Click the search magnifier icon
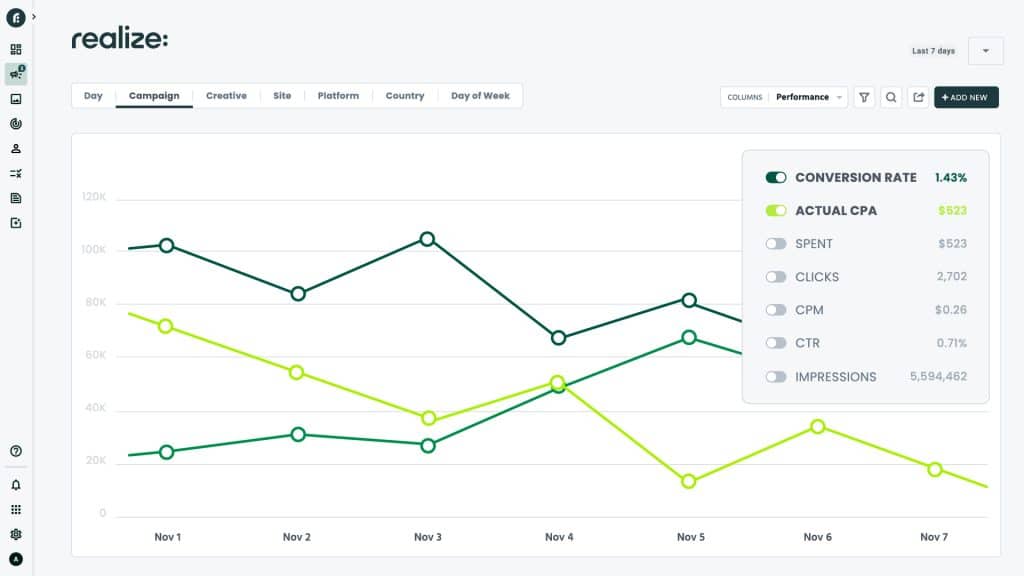1024x576 pixels. pyautogui.click(x=891, y=97)
